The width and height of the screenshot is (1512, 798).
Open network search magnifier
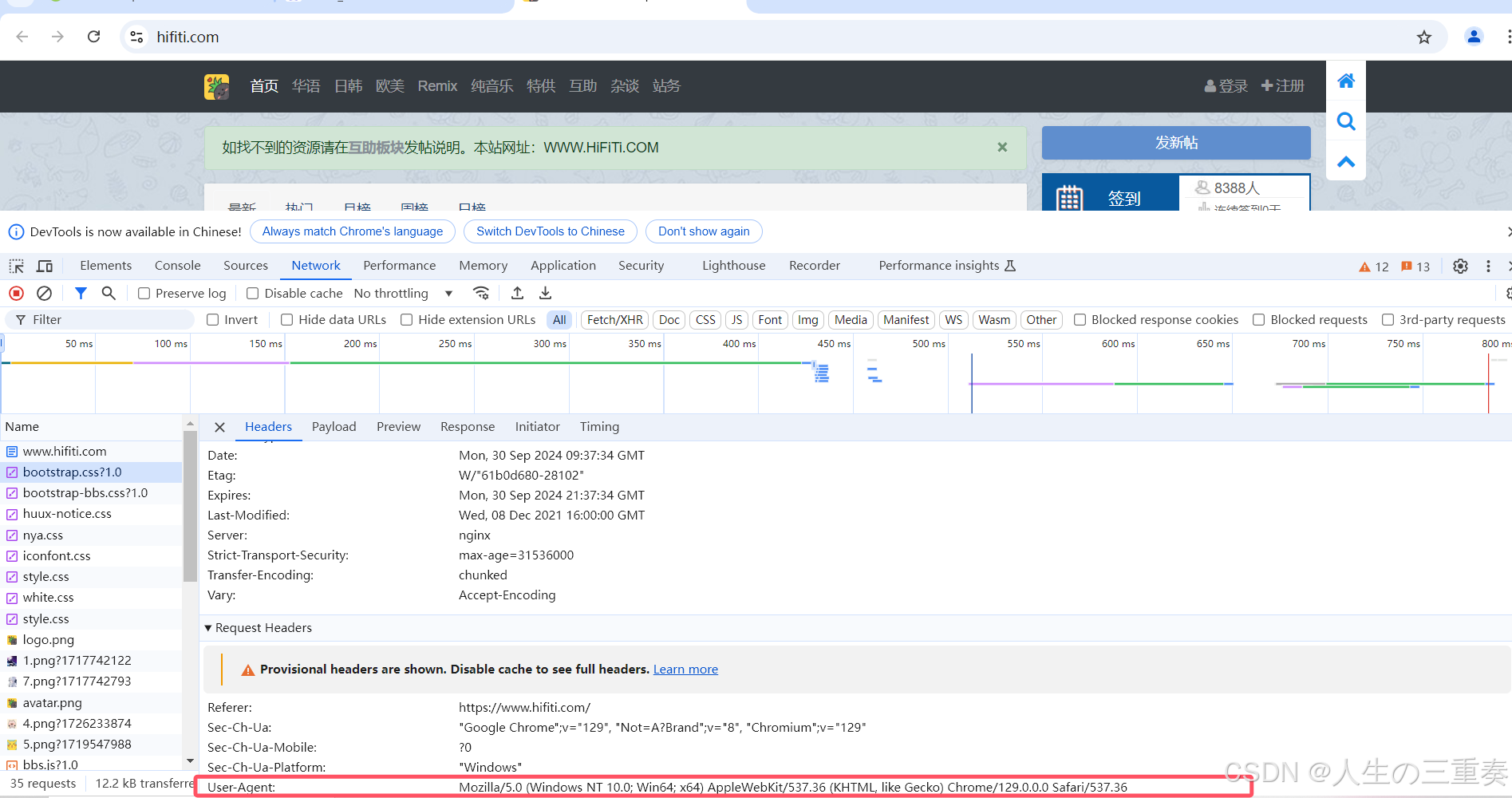109,294
